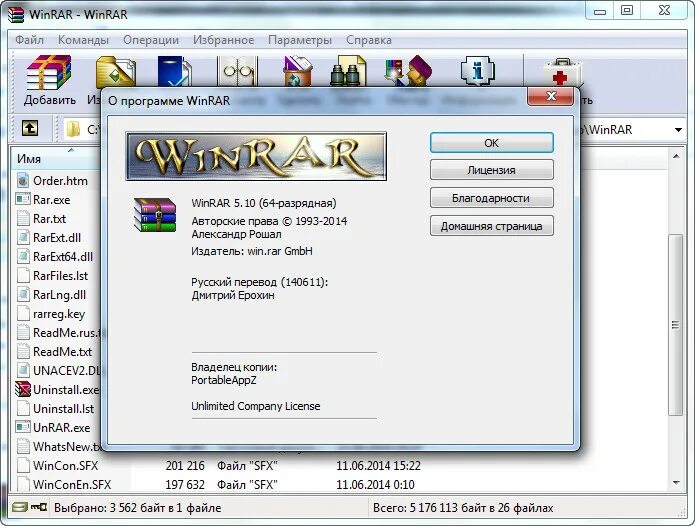
Task: Click the key icon in status bar
Action: [39, 507]
